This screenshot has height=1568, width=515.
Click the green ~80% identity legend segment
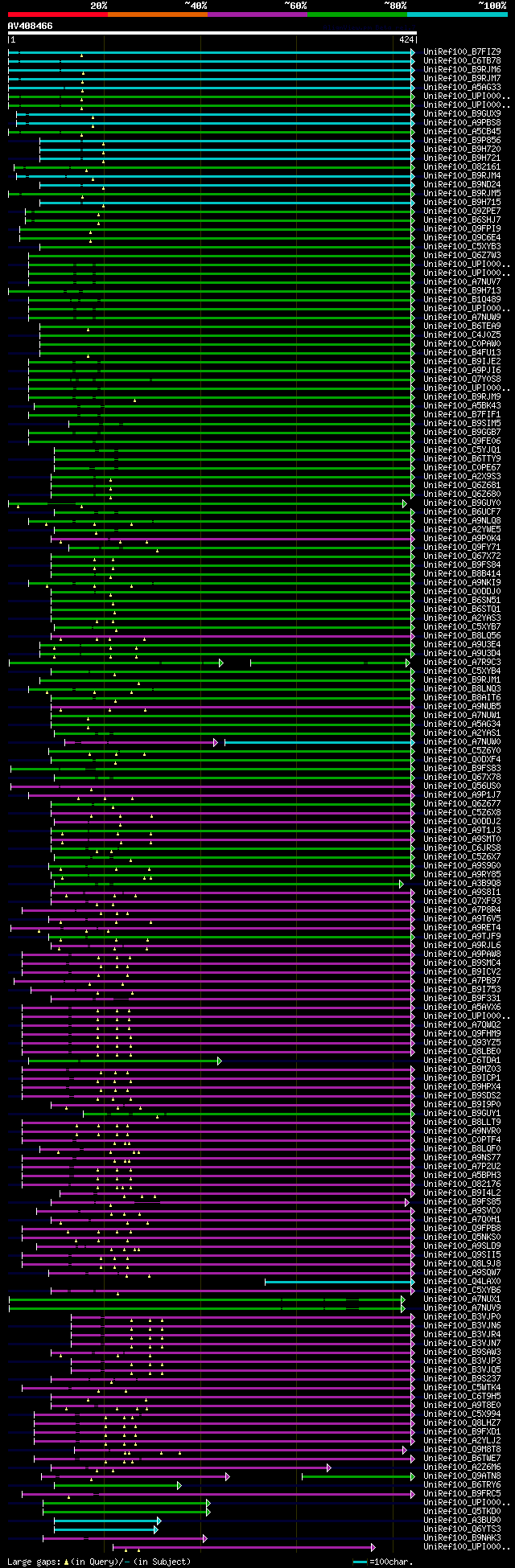coord(357,14)
